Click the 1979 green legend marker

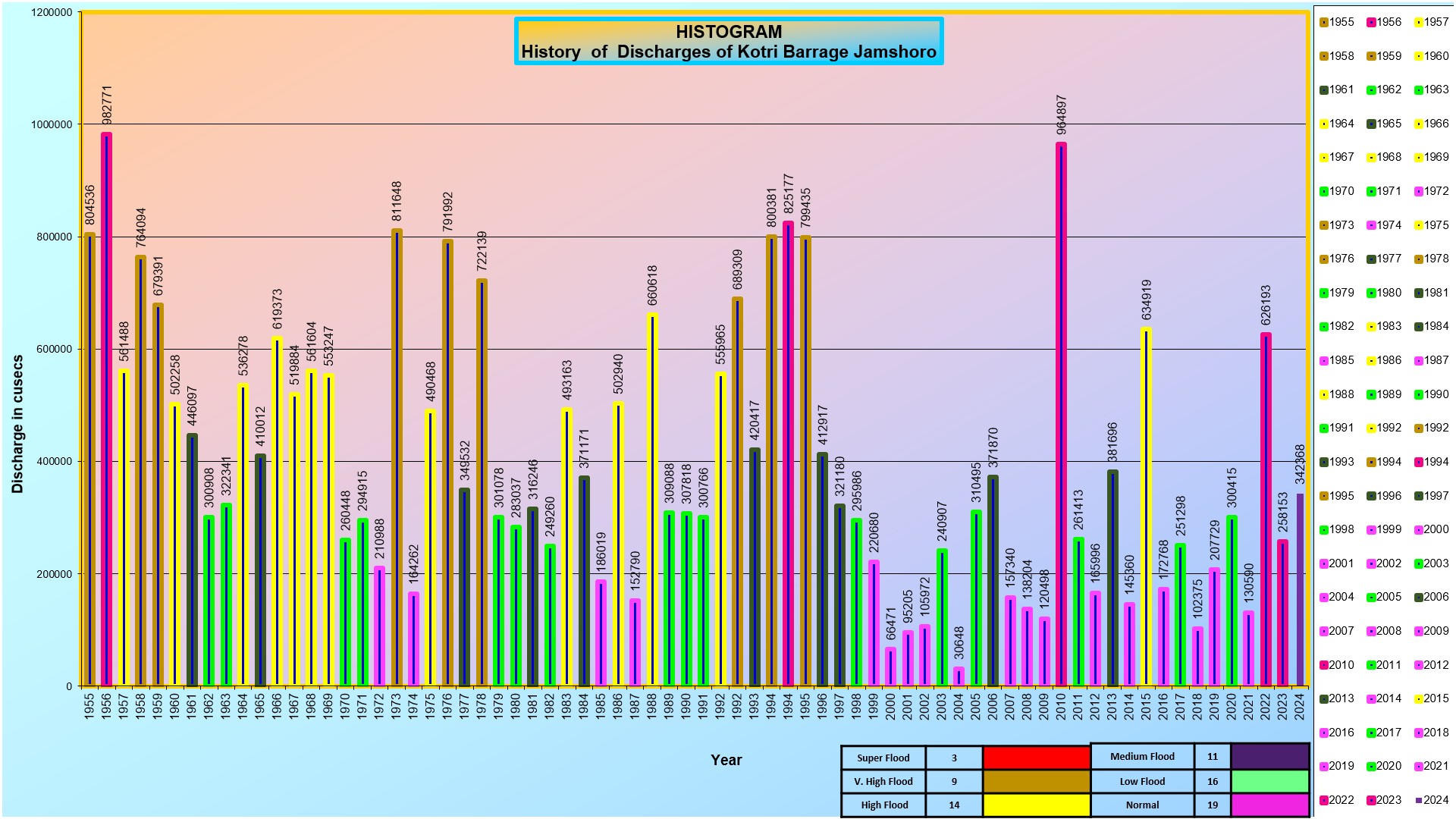(x=1324, y=293)
